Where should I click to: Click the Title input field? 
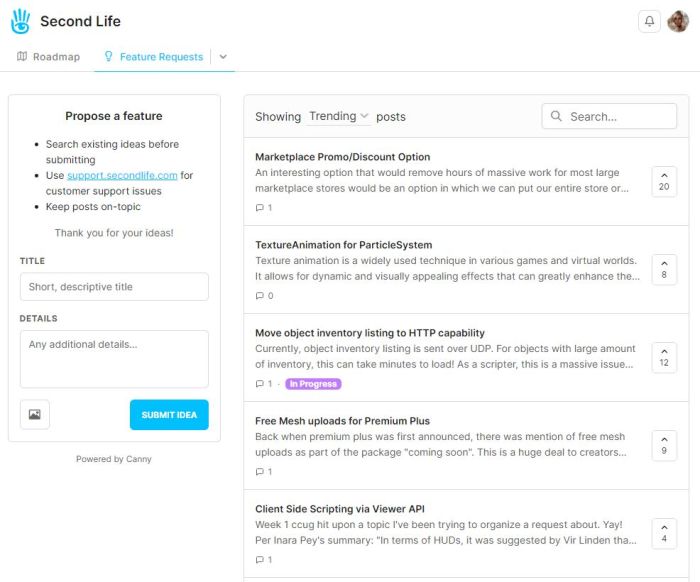[114, 287]
